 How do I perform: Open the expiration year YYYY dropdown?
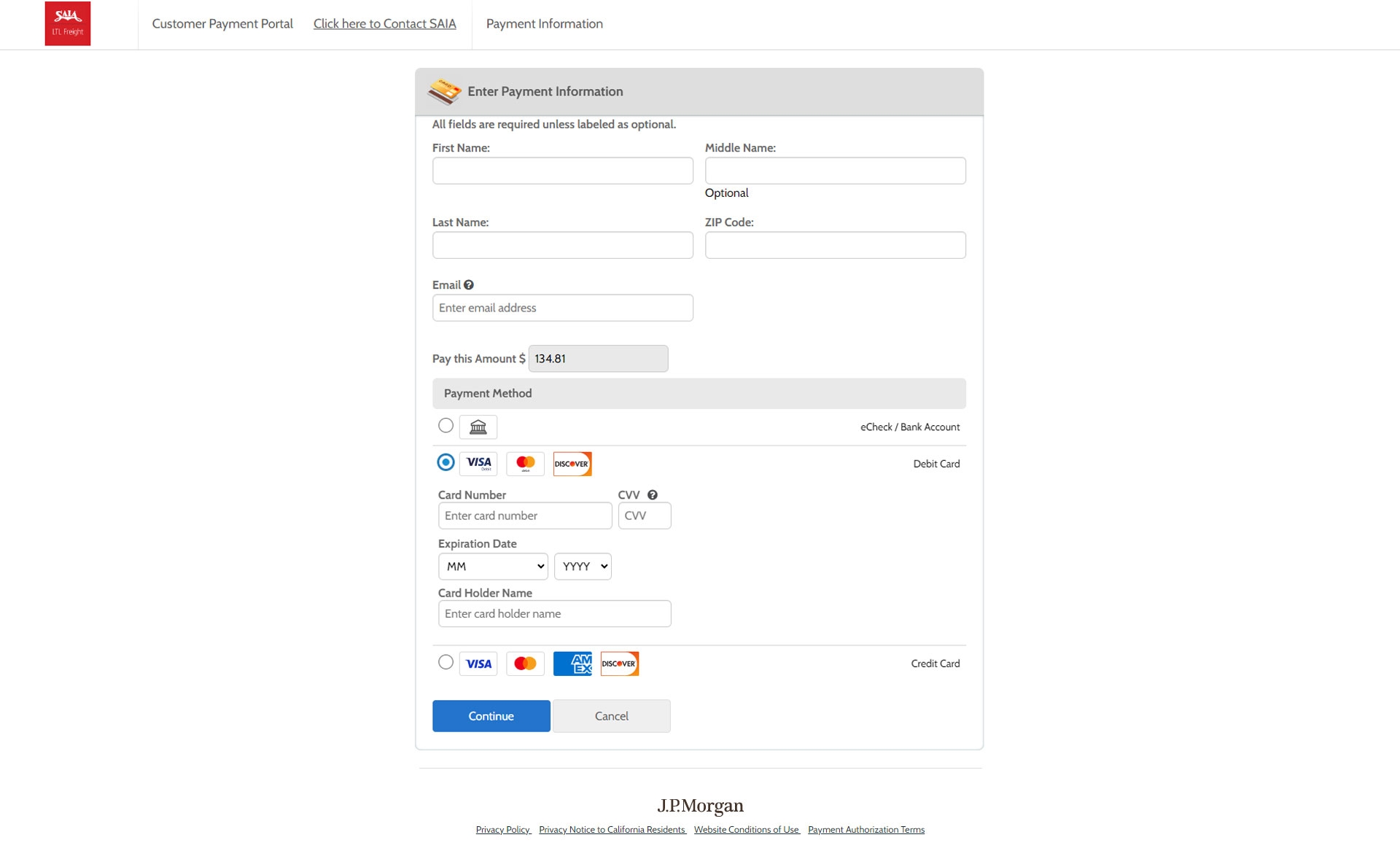[583, 566]
